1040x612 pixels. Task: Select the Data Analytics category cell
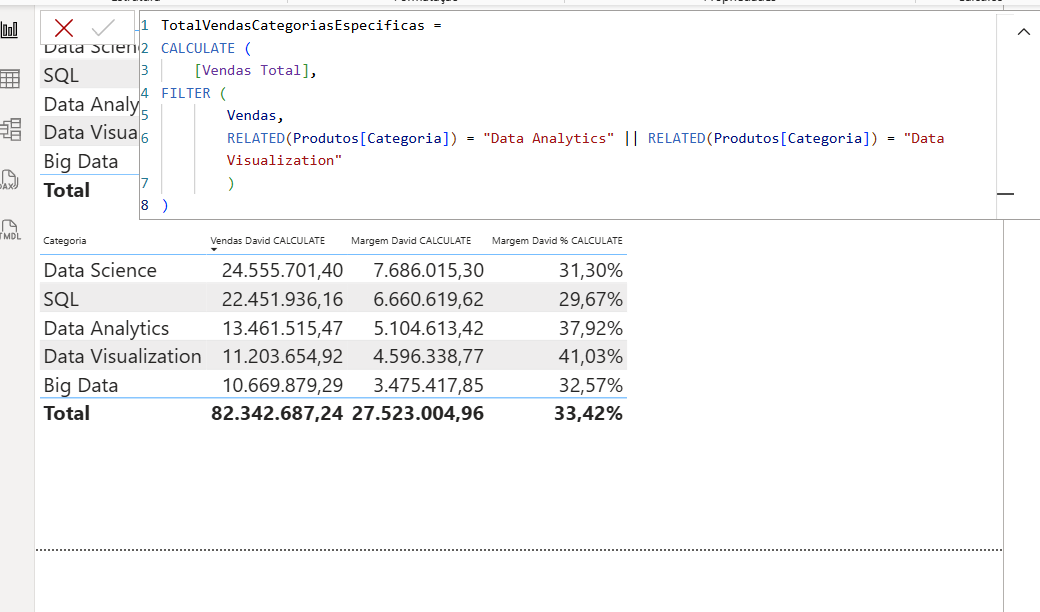(x=106, y=328)
